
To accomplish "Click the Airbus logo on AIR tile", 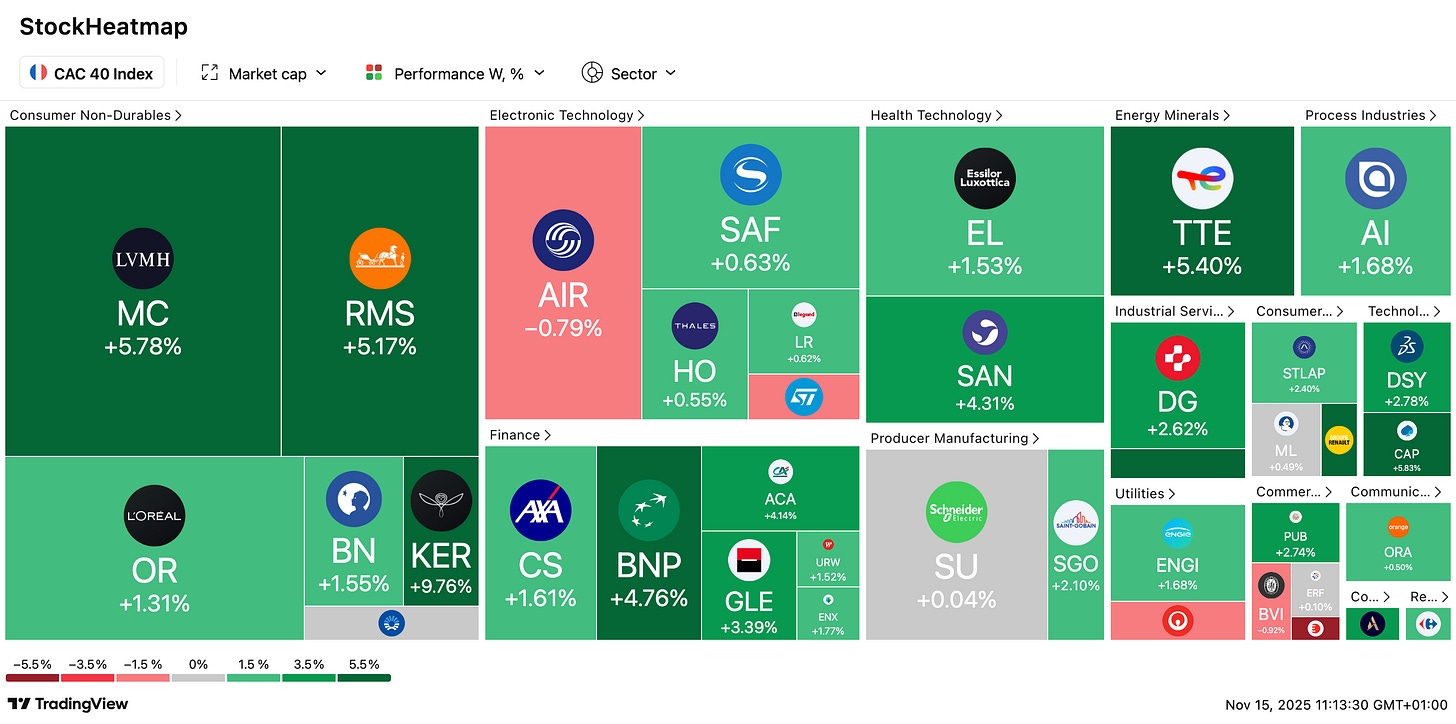I will [x=563, y=241].
